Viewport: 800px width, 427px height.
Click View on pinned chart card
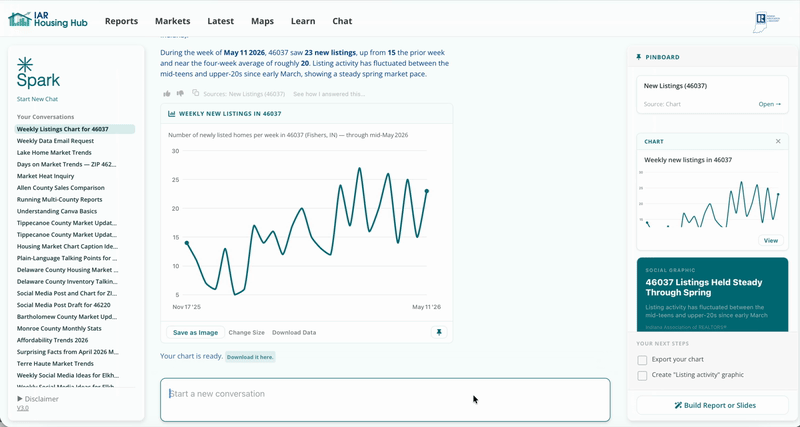(x=770, y=240)
